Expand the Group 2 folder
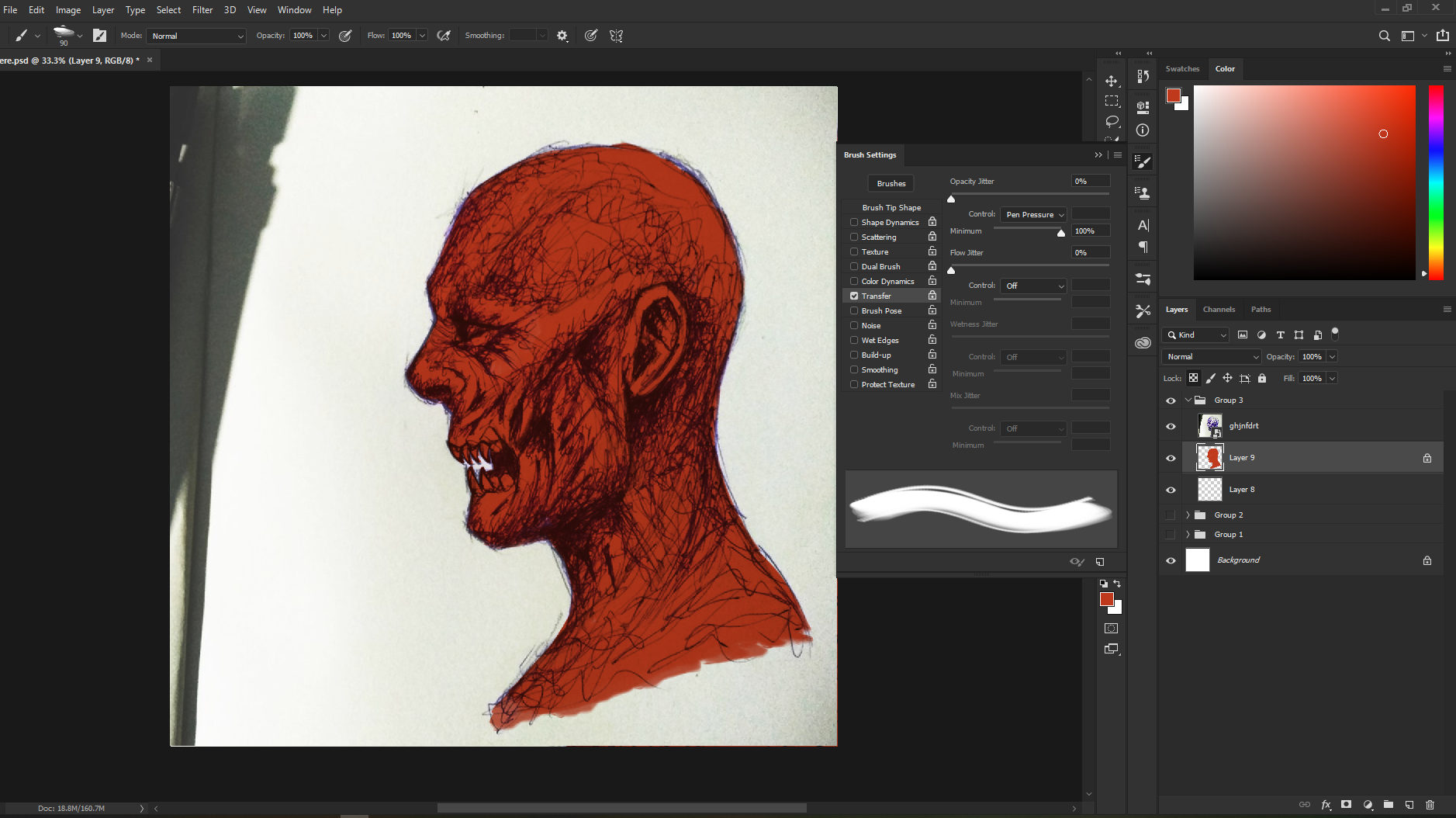This screenshot has width=1456, height=818. click(x=1188, y=515)
